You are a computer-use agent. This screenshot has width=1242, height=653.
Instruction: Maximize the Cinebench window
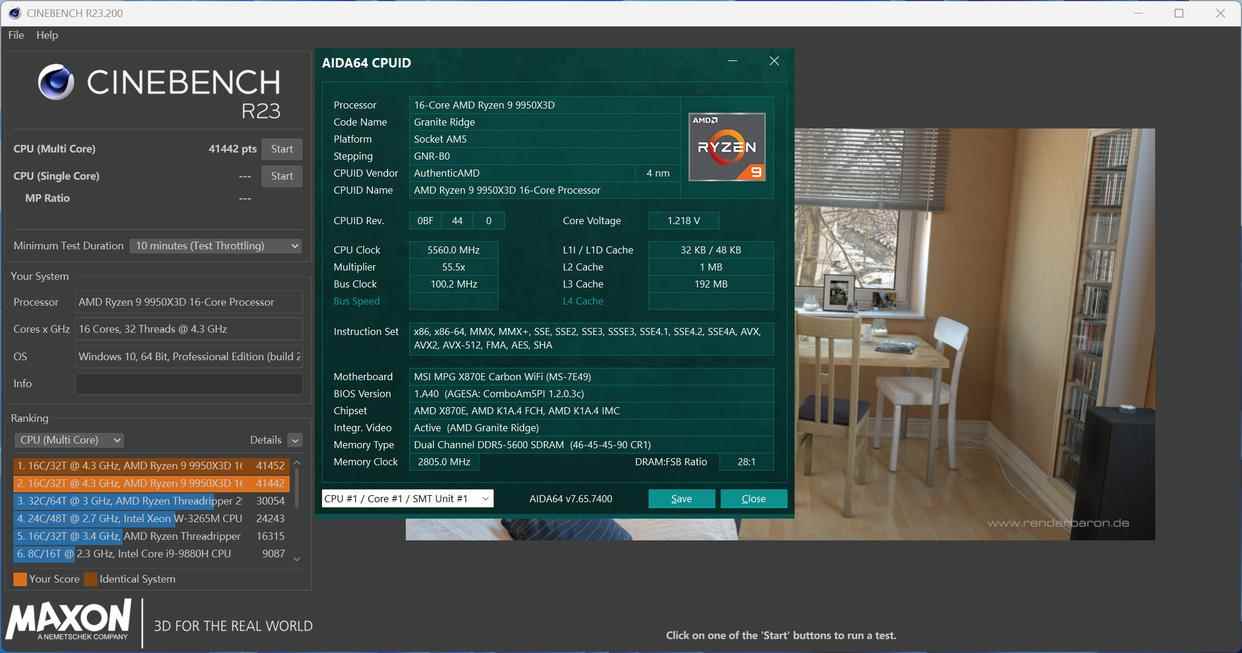click(x=1179, y=13)
